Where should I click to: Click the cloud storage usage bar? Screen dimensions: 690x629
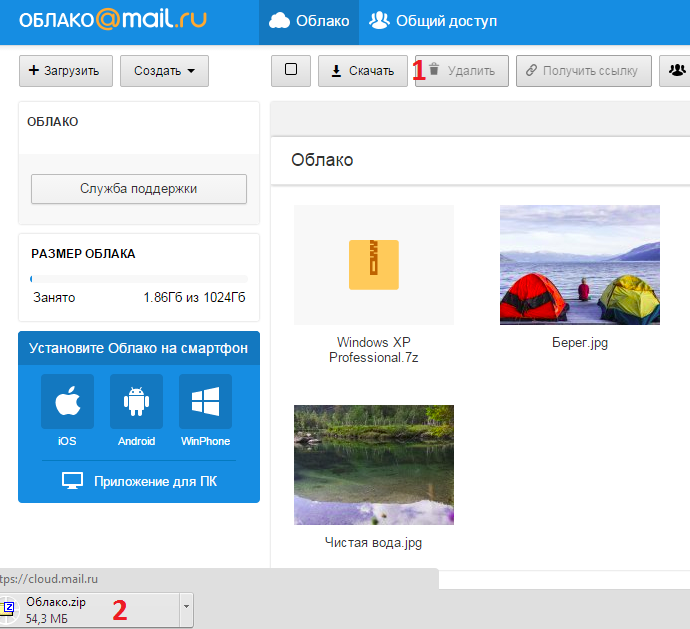point(139,279)
